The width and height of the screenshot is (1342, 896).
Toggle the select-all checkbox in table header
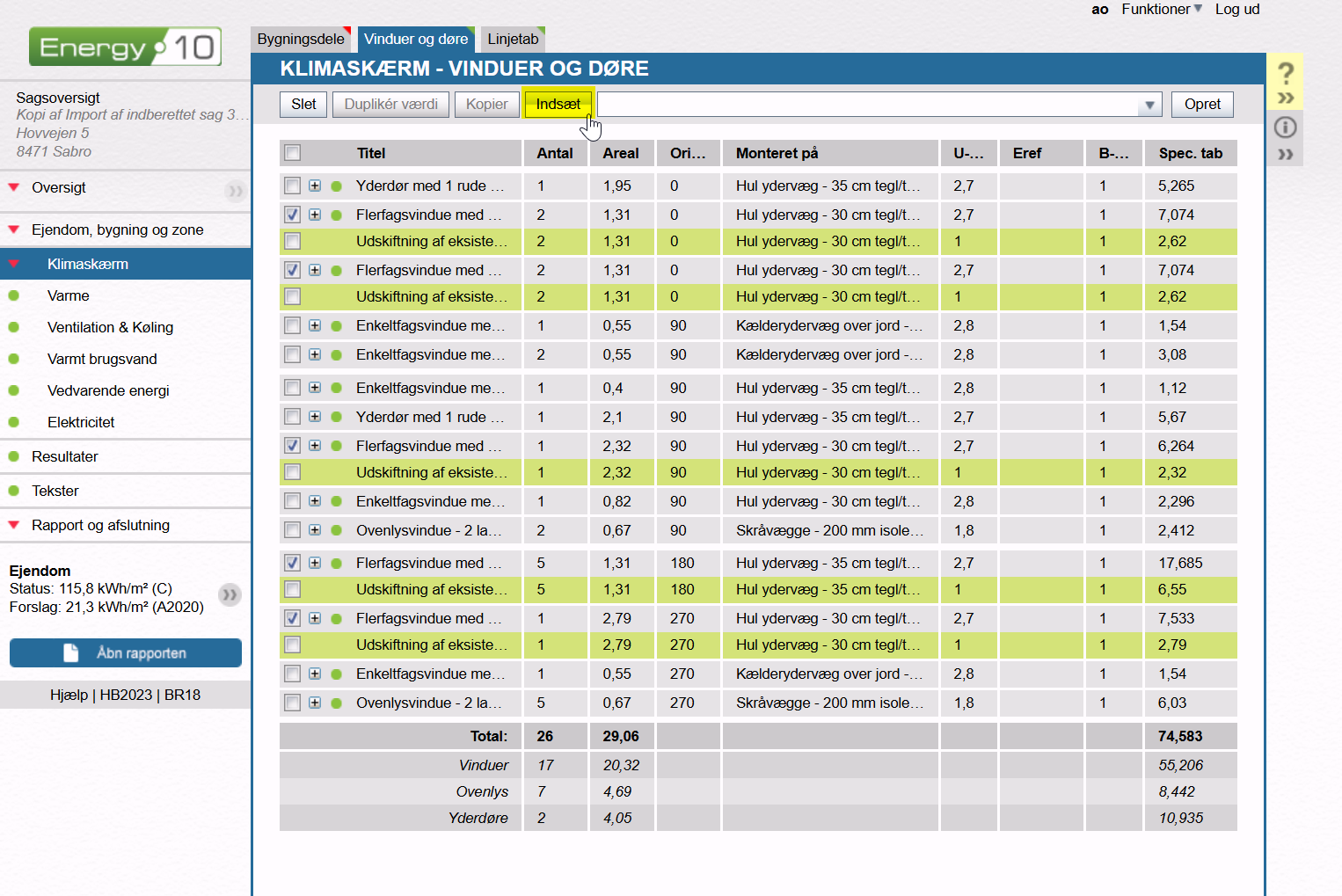[x=293, y=153]
